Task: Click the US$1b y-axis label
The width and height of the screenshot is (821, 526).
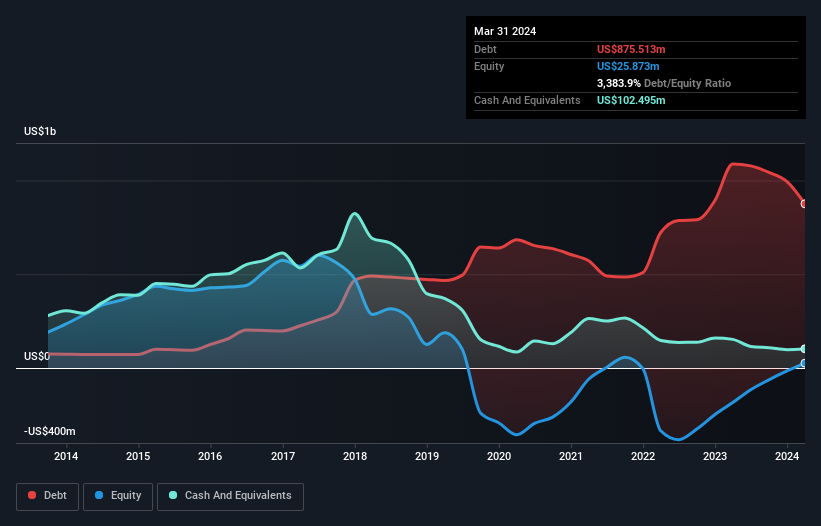Action: pos(40,131)
